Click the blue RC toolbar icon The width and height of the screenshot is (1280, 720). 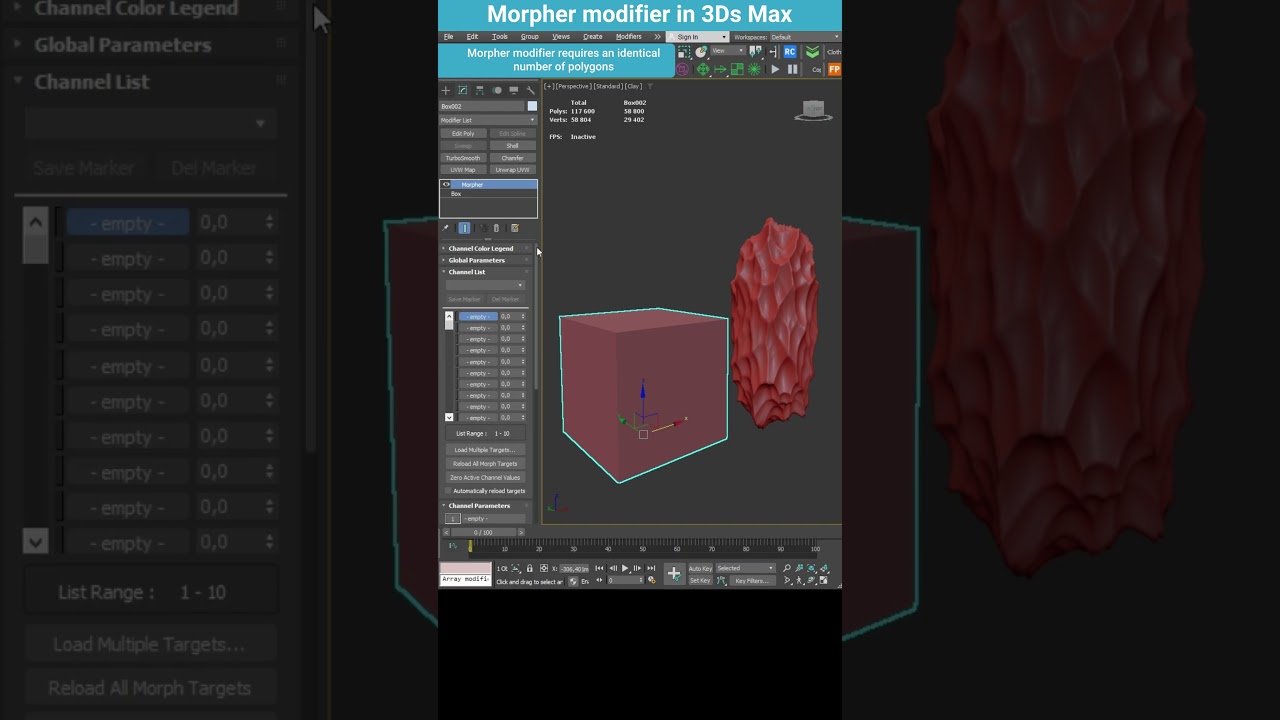pos(790,51)
